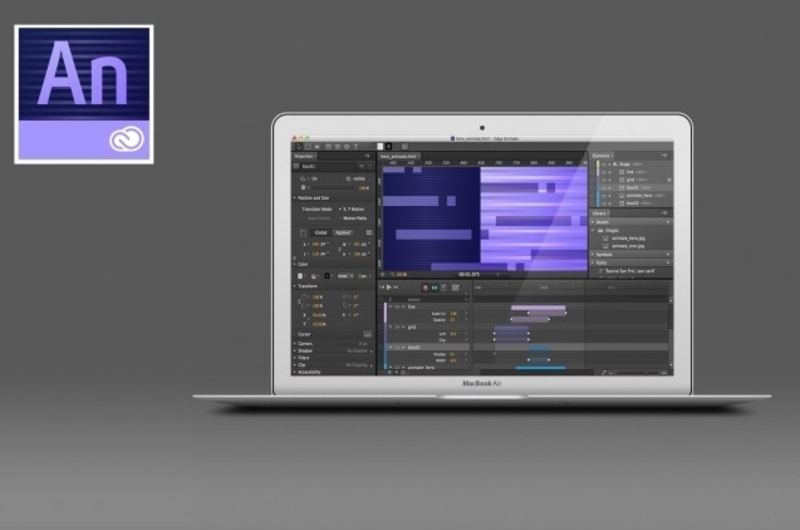
Task: Select the Elements panel tab
Action: click(602, 155)
